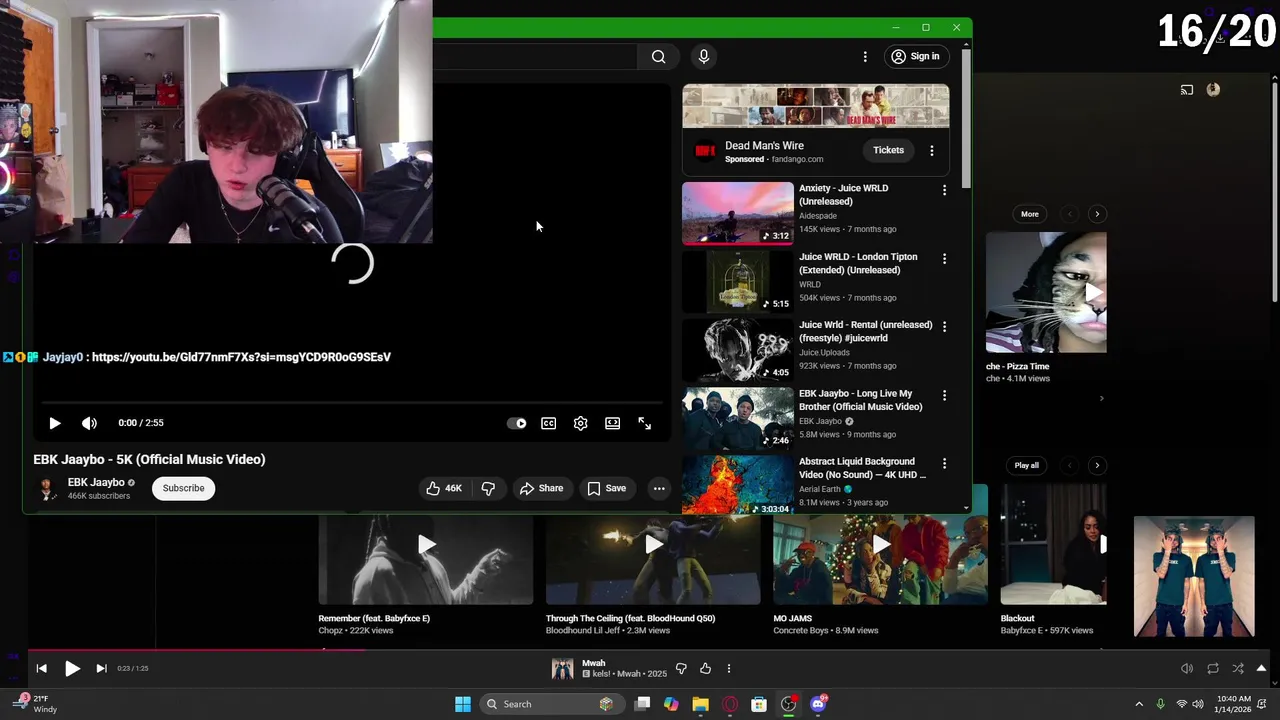Dislike the Mwah track

coord(681,668)
